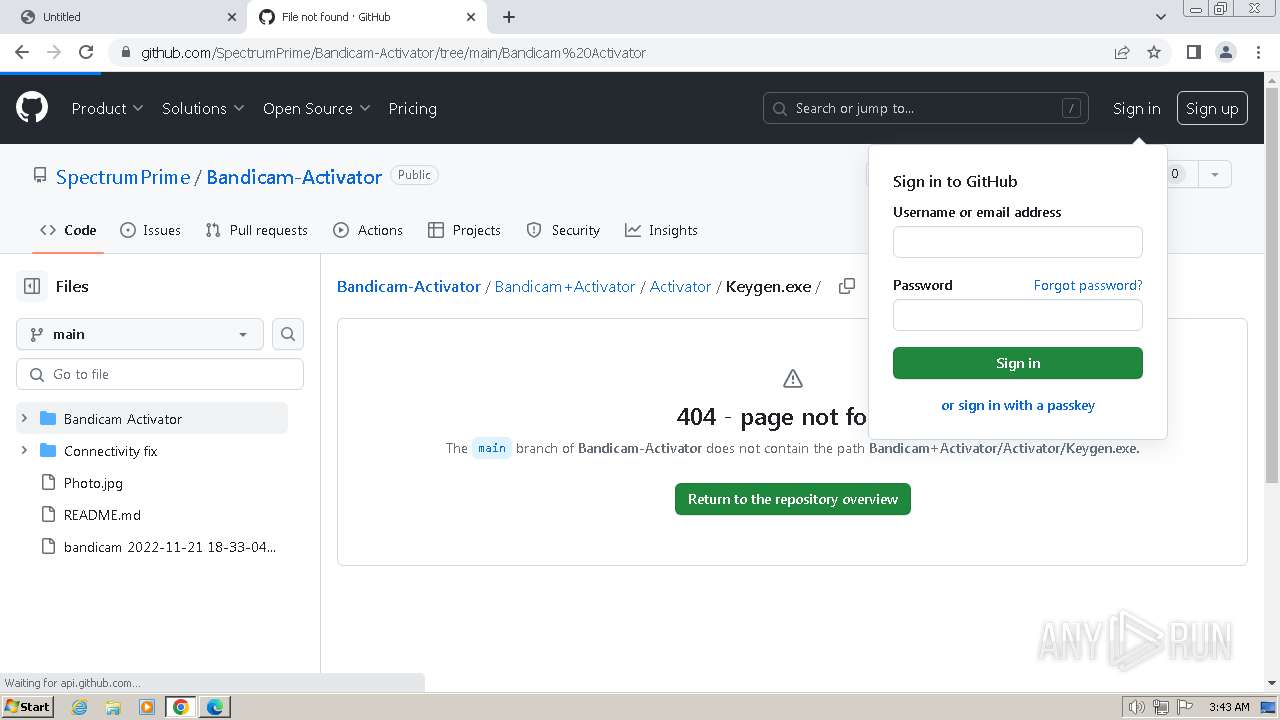The height and width of the screenshot is (720, 1280).
Task: Toggle the browser side panel icon
Action: click(x=1193, y=52)
